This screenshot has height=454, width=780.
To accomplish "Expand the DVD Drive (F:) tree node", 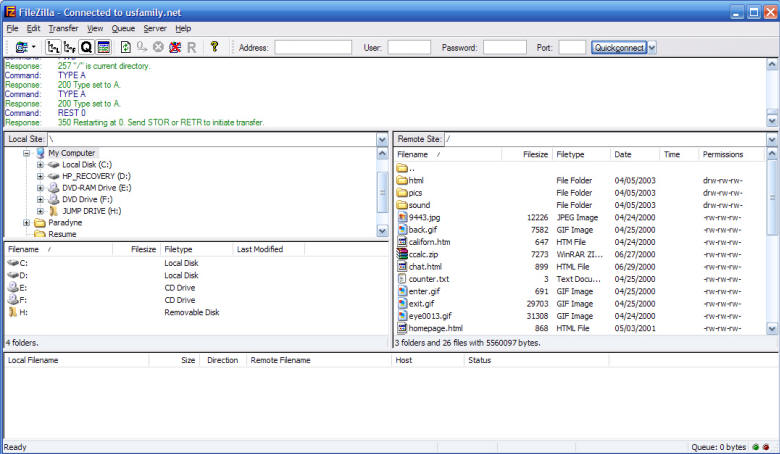I will coord(40,199).
